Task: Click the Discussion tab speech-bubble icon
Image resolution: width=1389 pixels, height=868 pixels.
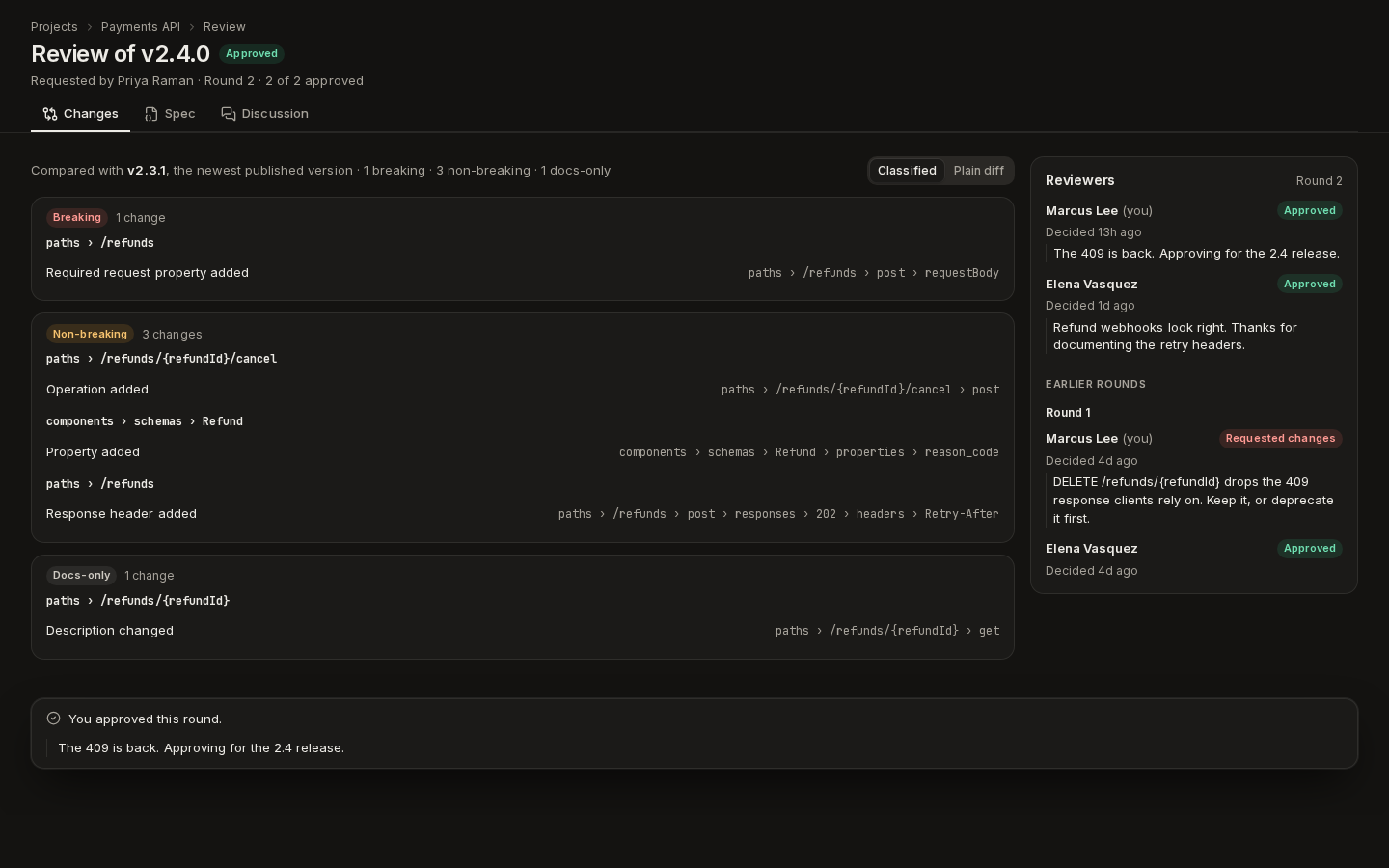Action: pos(229,114)
